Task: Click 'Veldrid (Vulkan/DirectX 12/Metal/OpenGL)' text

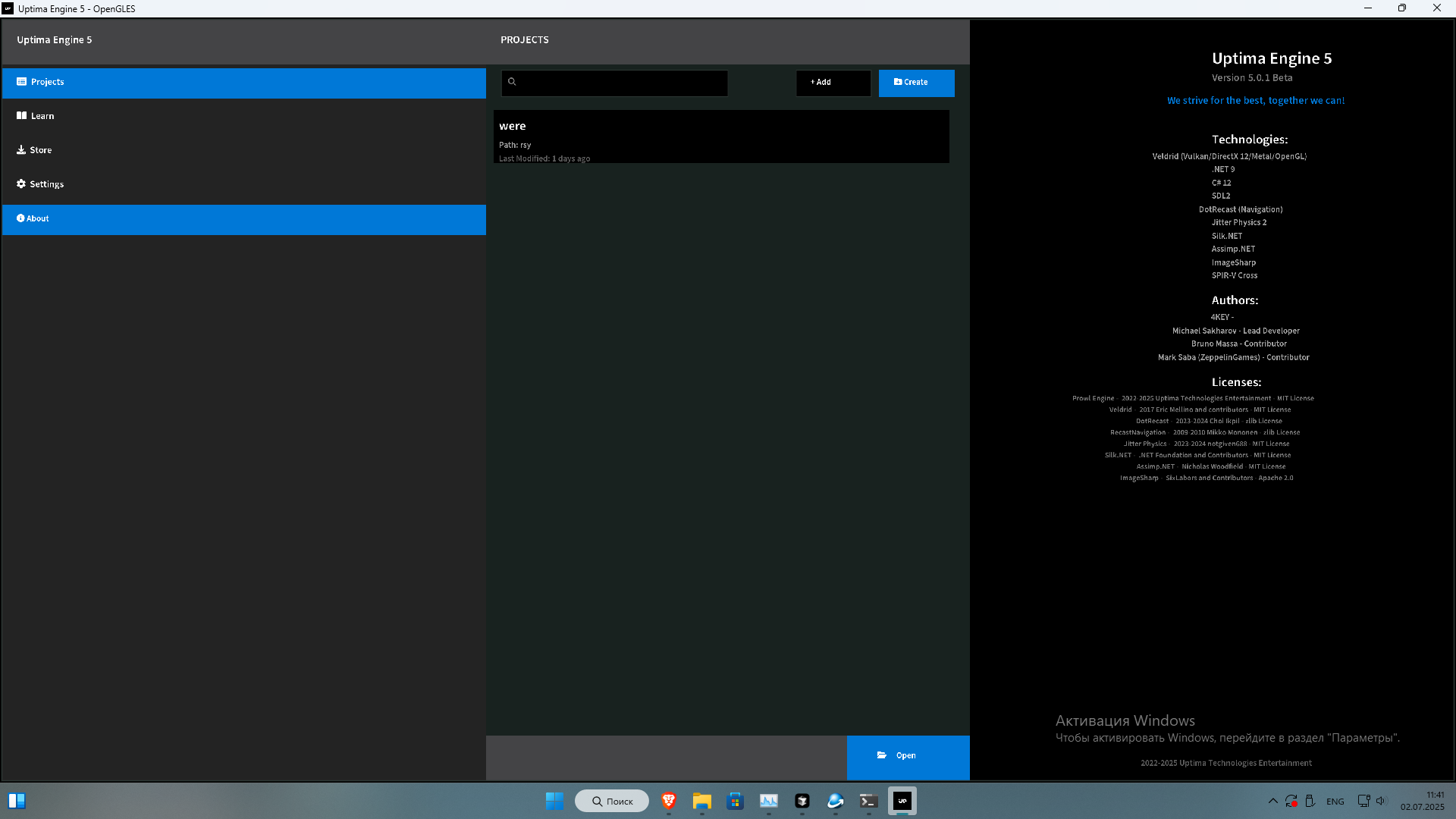Action: pyautogui.click(x=1229, y=157)
